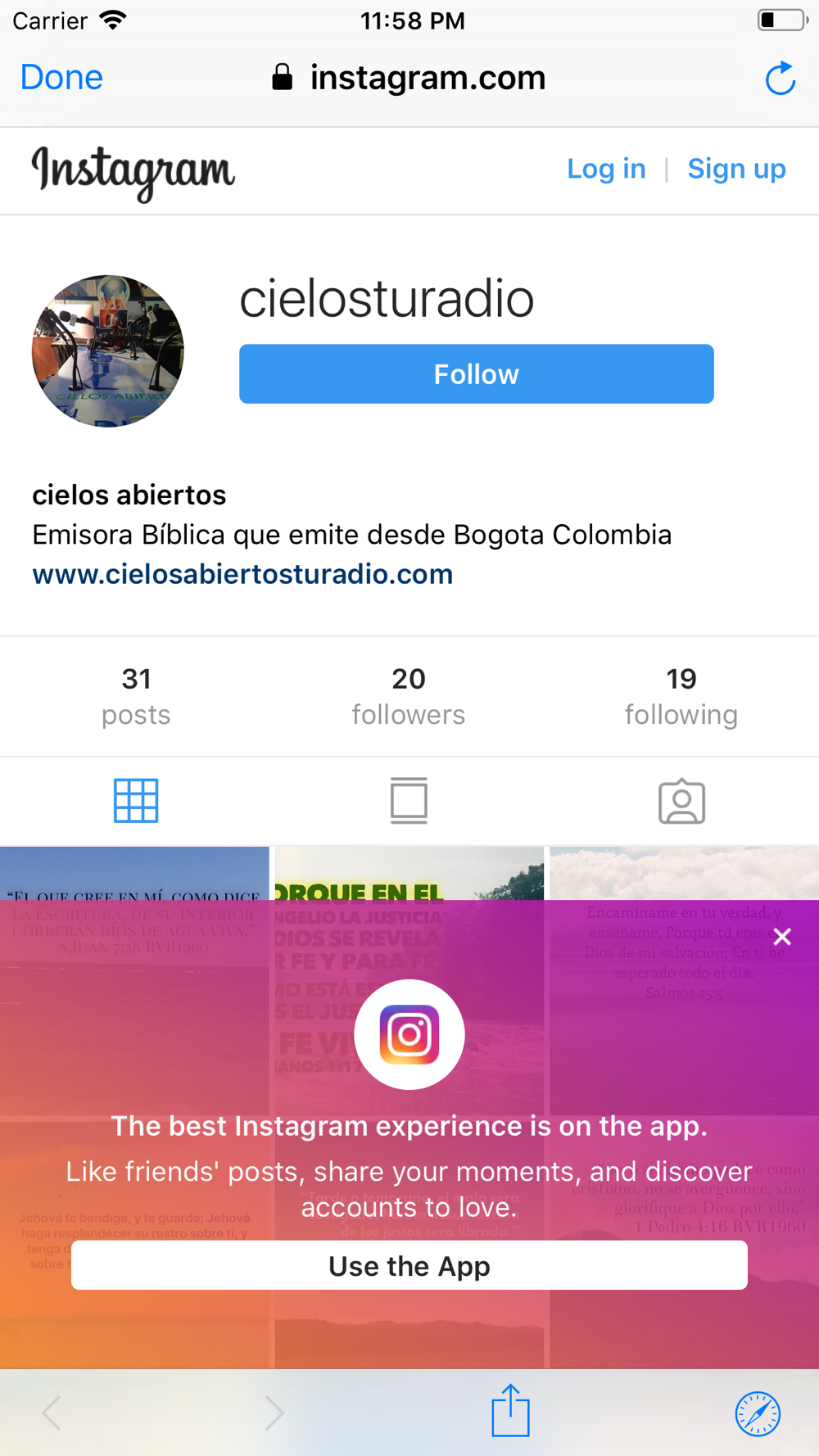Follow the cielosturadio account
The height and width of the screenshot is (1456, 819).
pos(477,374)
